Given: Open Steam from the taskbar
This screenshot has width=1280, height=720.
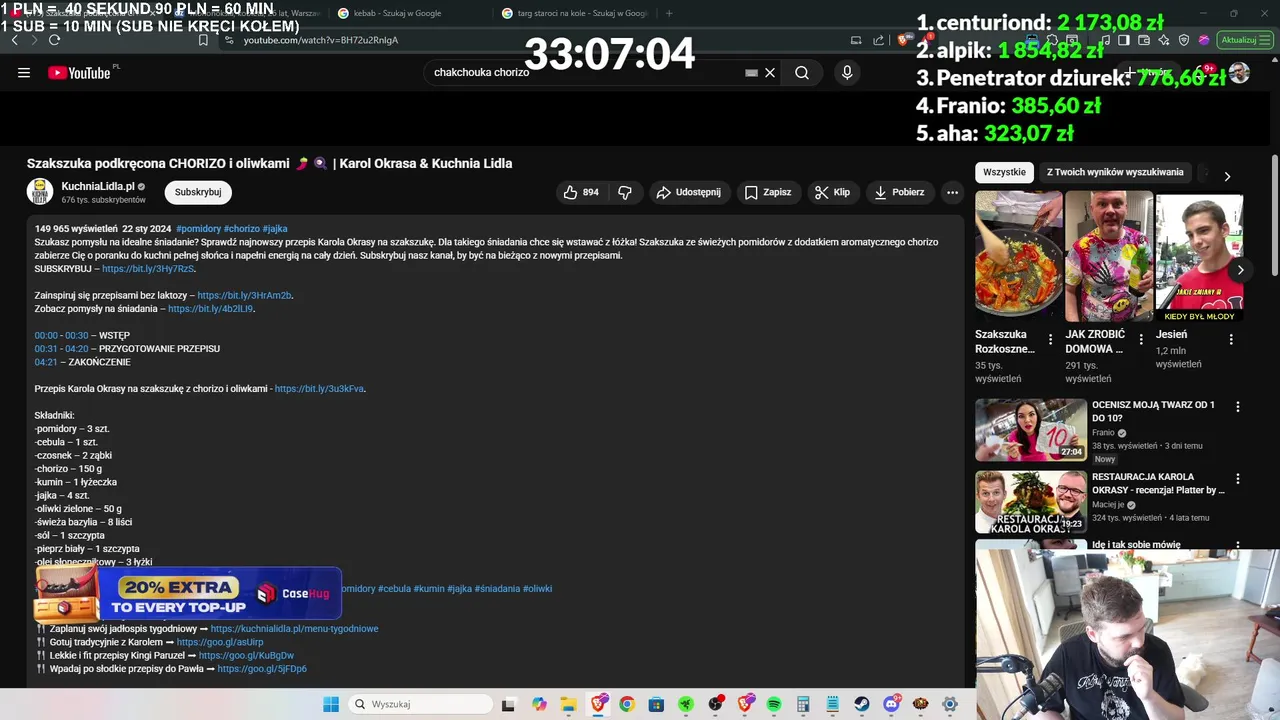Looking at the screenshot, I should [x=861, y=704].
